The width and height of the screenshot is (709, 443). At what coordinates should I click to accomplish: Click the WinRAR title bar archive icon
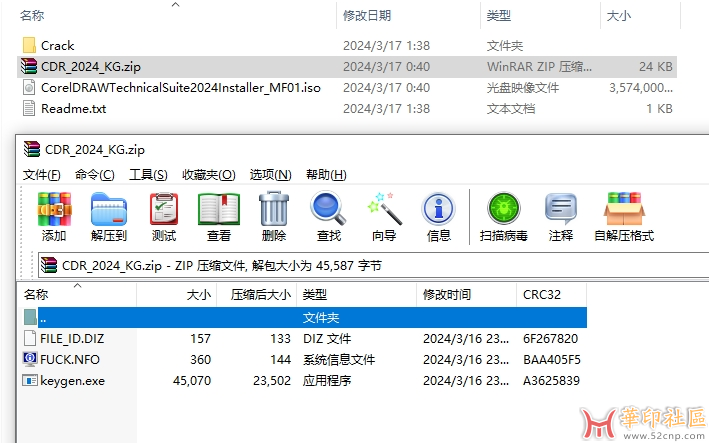[32, 149]
